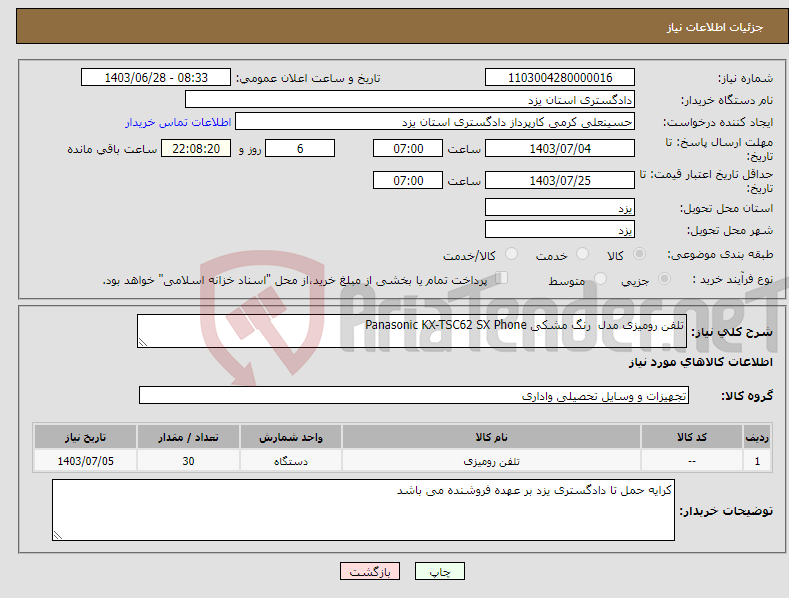The image size is (789, 598).
Task: Click the unit cell دستگاه
Action: 290,461
